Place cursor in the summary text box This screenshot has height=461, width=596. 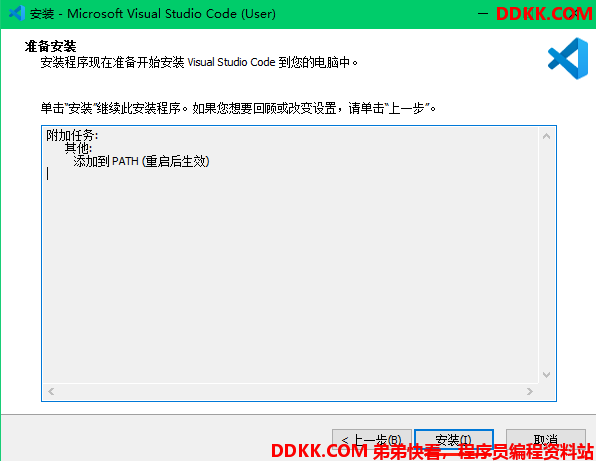click(291, 255)
